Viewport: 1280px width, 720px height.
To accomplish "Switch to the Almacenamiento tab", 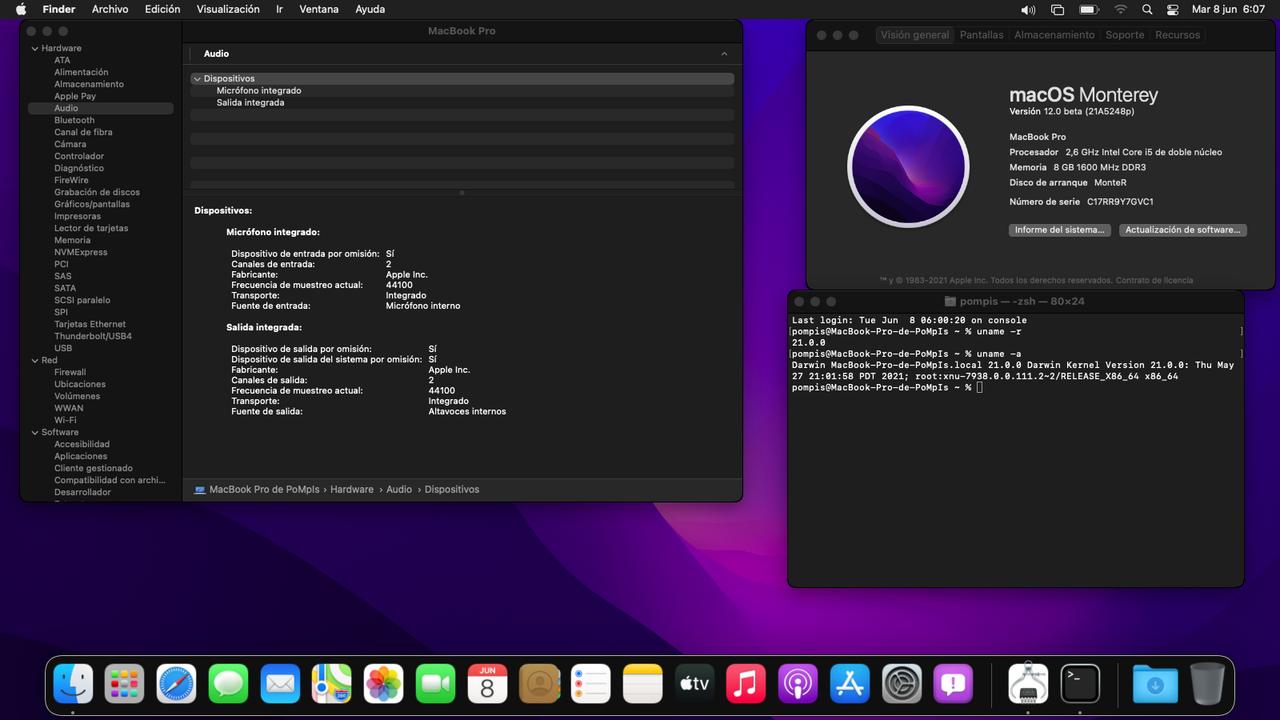I will click(x=1054, y=35).
